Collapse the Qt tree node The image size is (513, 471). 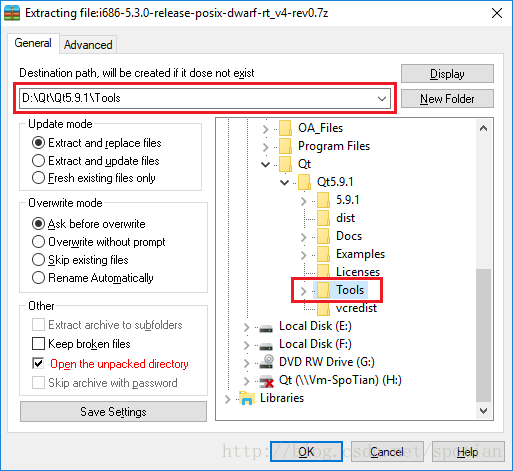[x=266, y=164]
